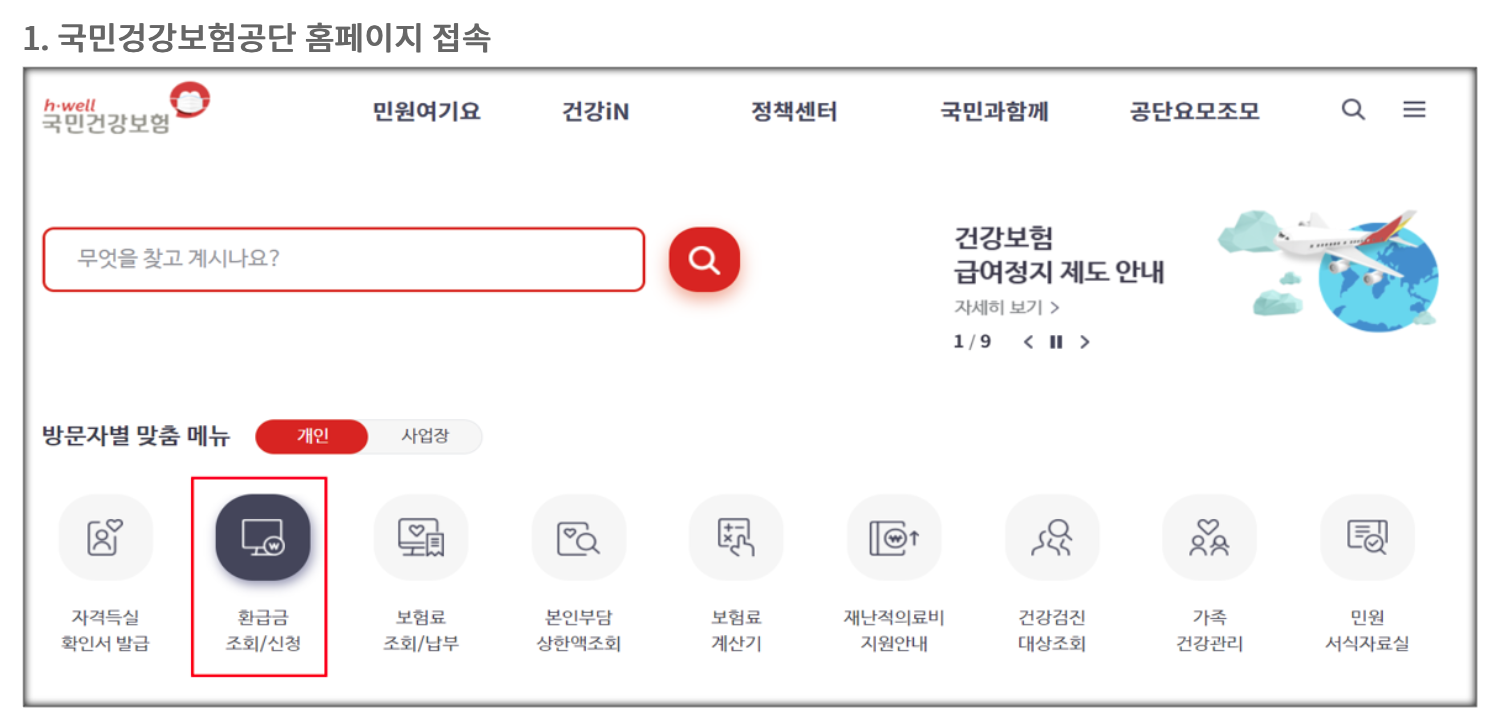
Task: Open 보험료 조회/납부 from the quick menu
Action: (421, 537)
